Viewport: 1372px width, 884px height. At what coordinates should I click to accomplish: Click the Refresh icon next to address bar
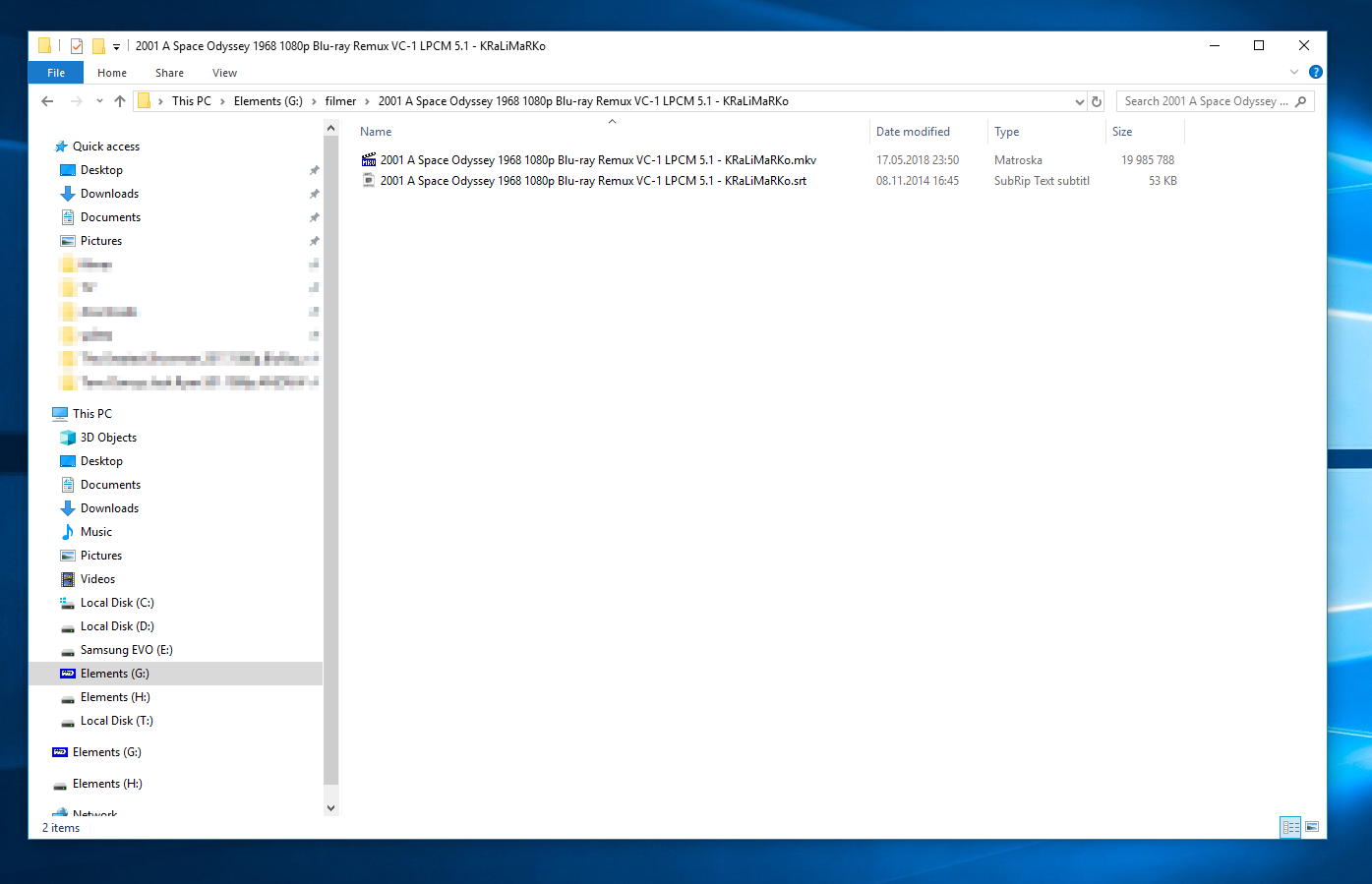pos(1097,100)
